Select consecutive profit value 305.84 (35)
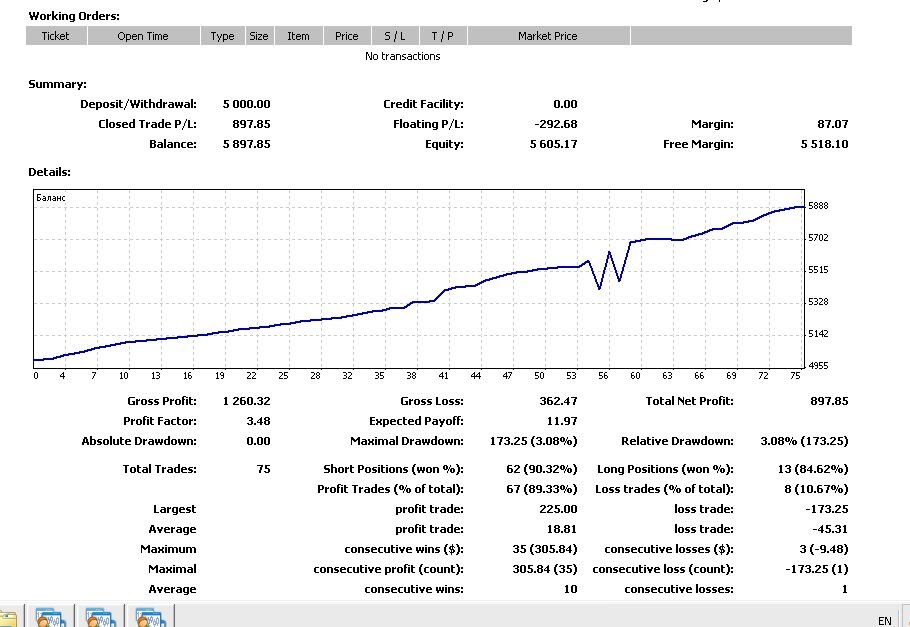This screenshot has width=910, height=627. click(545, 570)
